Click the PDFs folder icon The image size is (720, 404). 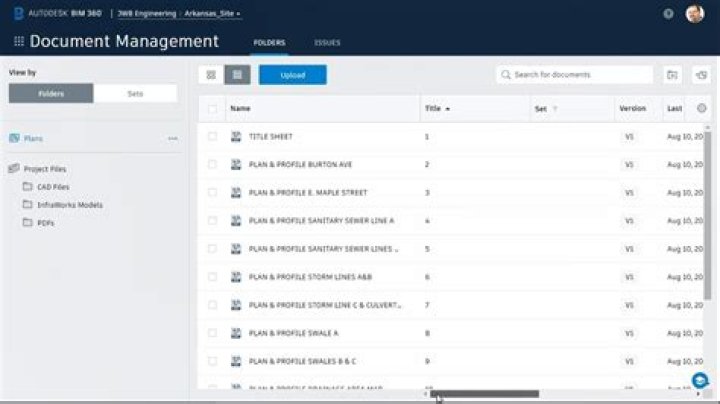[x=28, y=222]
